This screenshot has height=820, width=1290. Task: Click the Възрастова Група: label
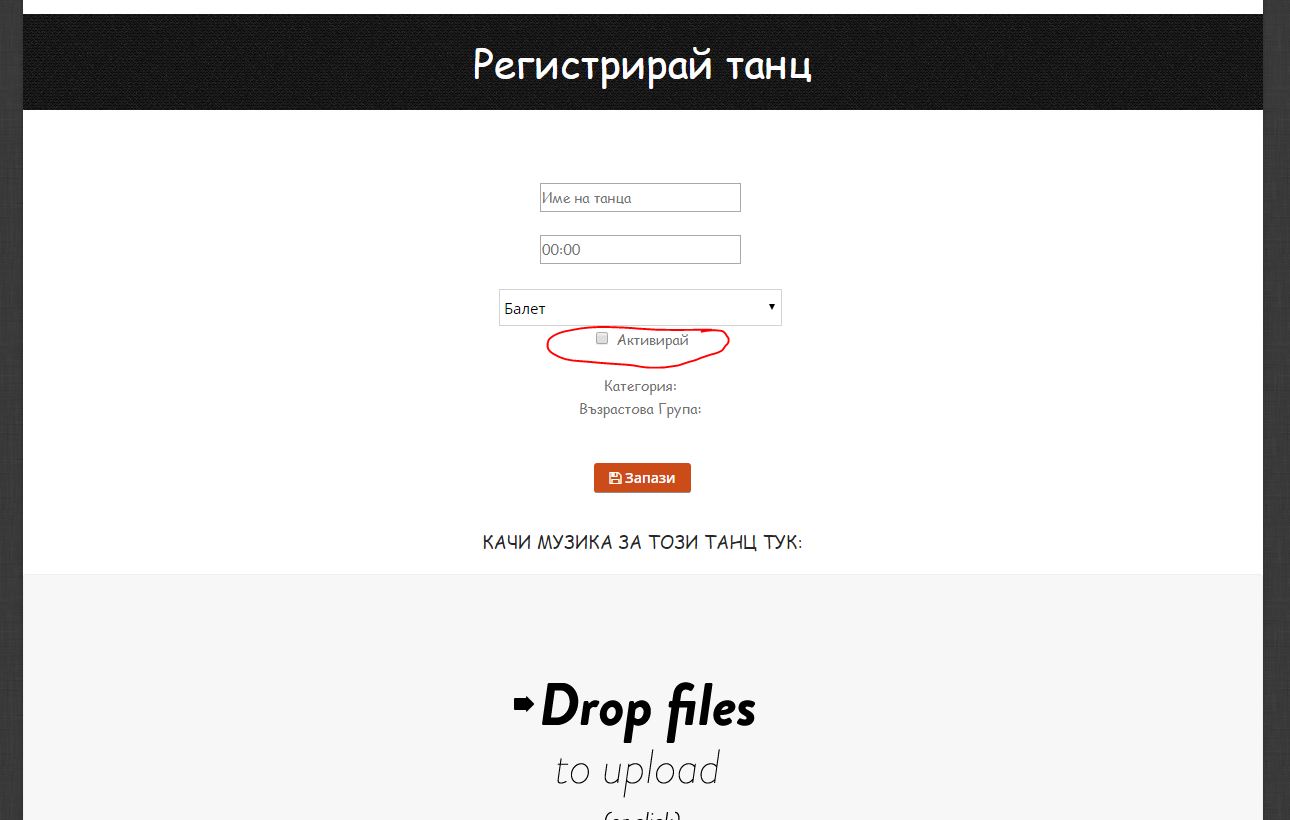(x=640, y=409)
